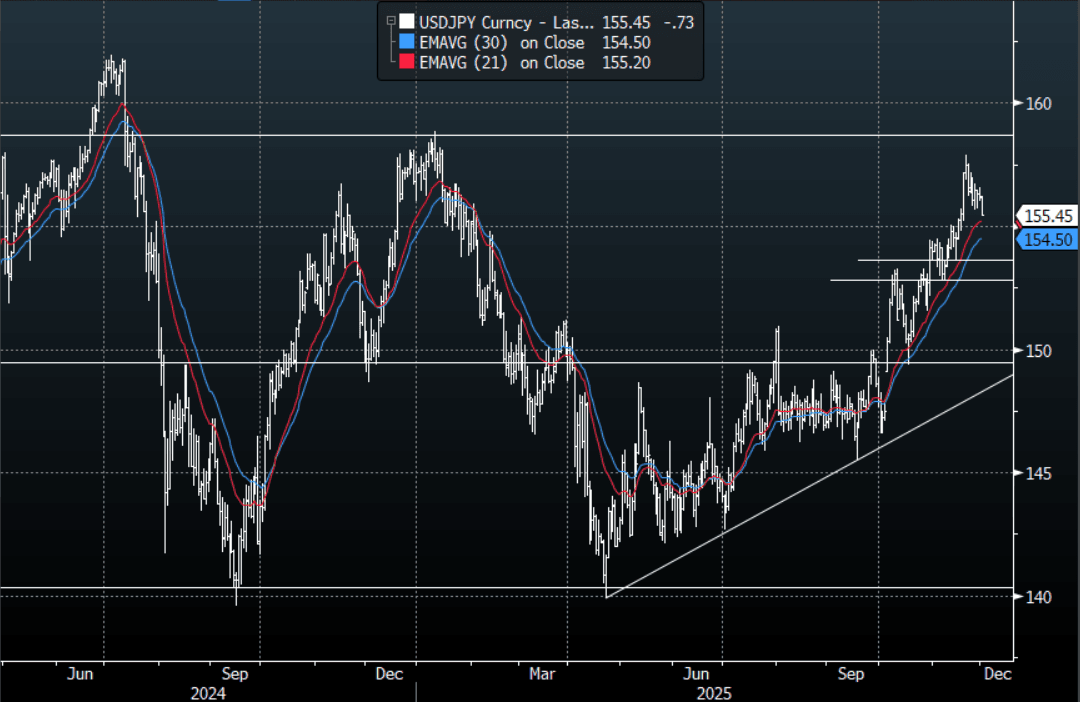Click the blue 154.50 EMA price tag
This screenshot has height=702, width=1080.
click(x=1048, y=239)
